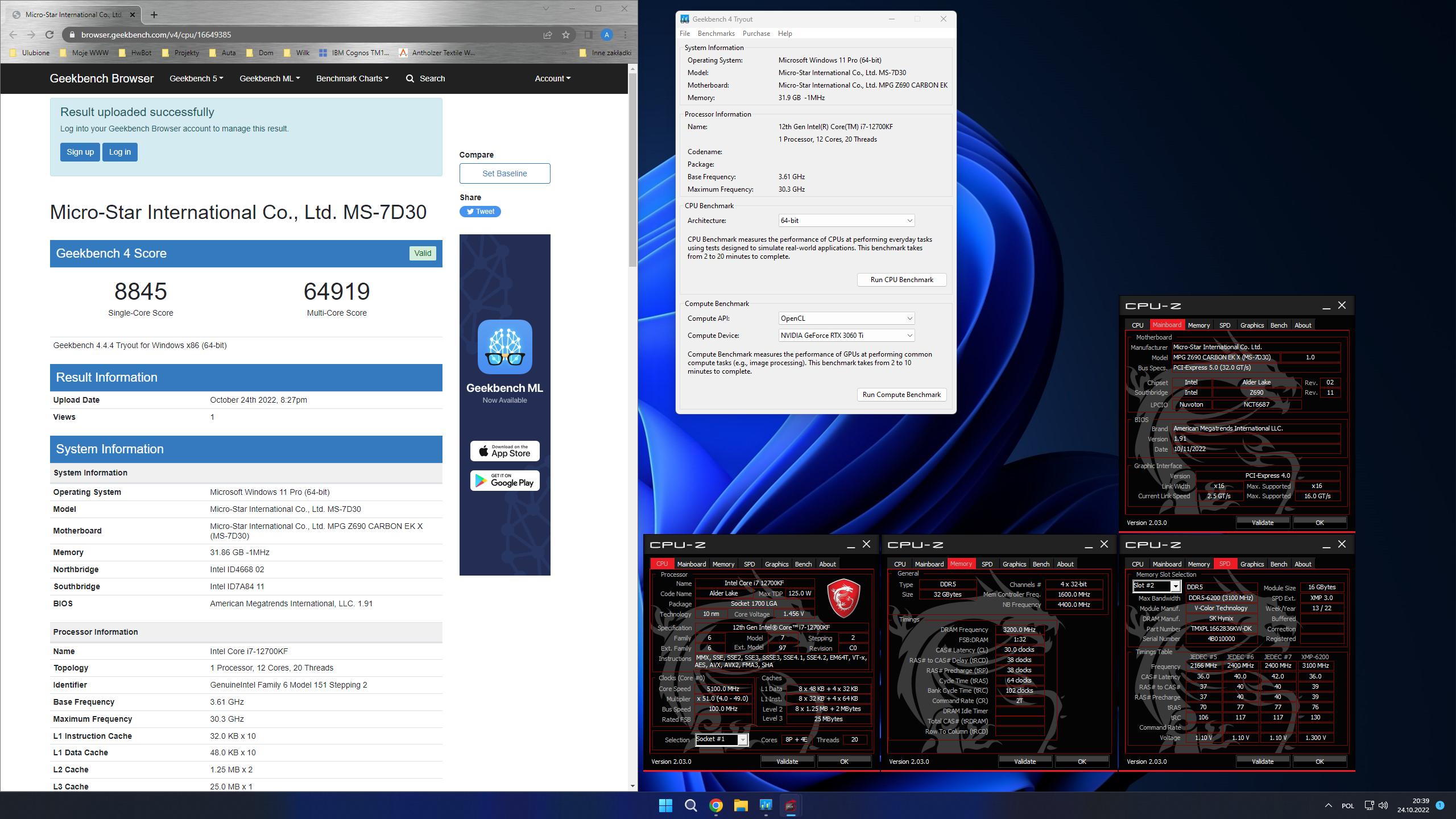The image size is (1456, 819).
Task: Click POL language indicator in tray
Action: point(1347,805)
